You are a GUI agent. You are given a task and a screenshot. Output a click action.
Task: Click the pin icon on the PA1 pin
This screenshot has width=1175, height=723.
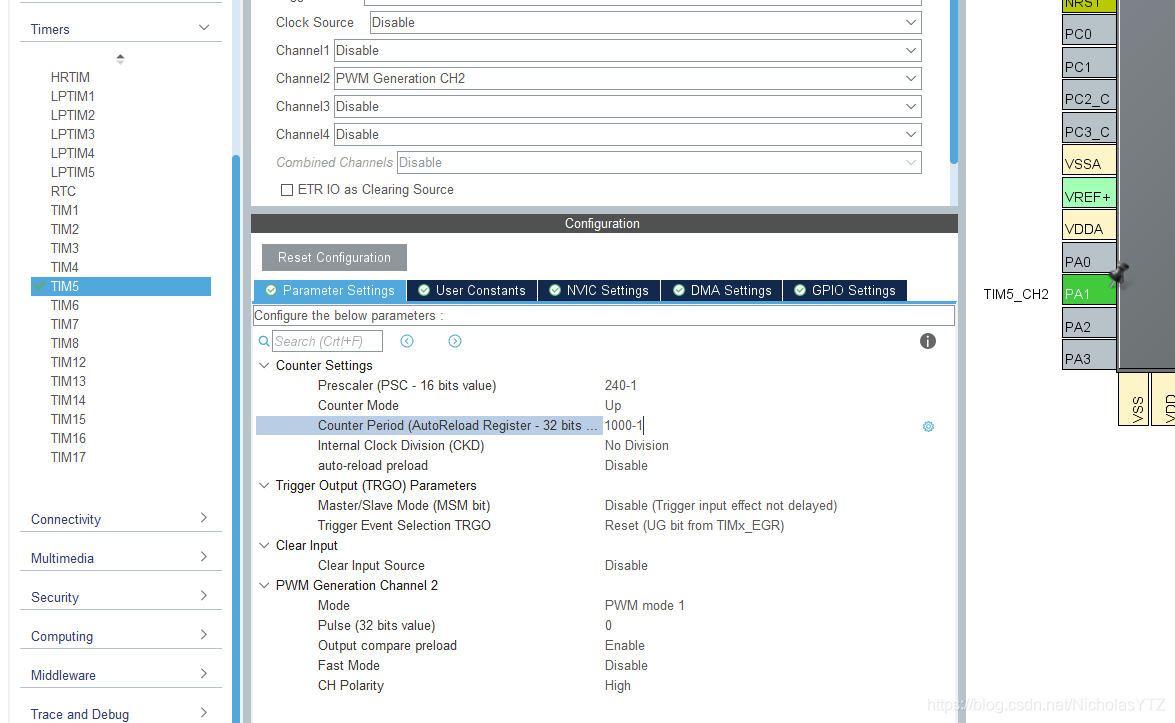click(x=1120, y=274)
